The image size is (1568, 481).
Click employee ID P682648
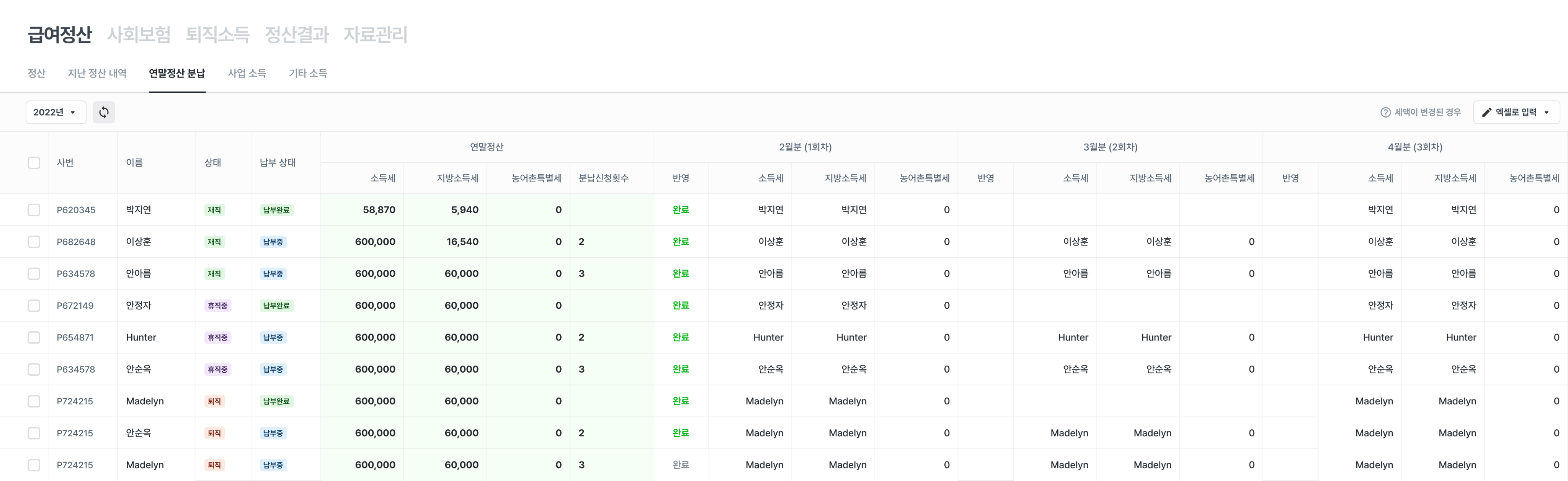[x=76, y=242]
